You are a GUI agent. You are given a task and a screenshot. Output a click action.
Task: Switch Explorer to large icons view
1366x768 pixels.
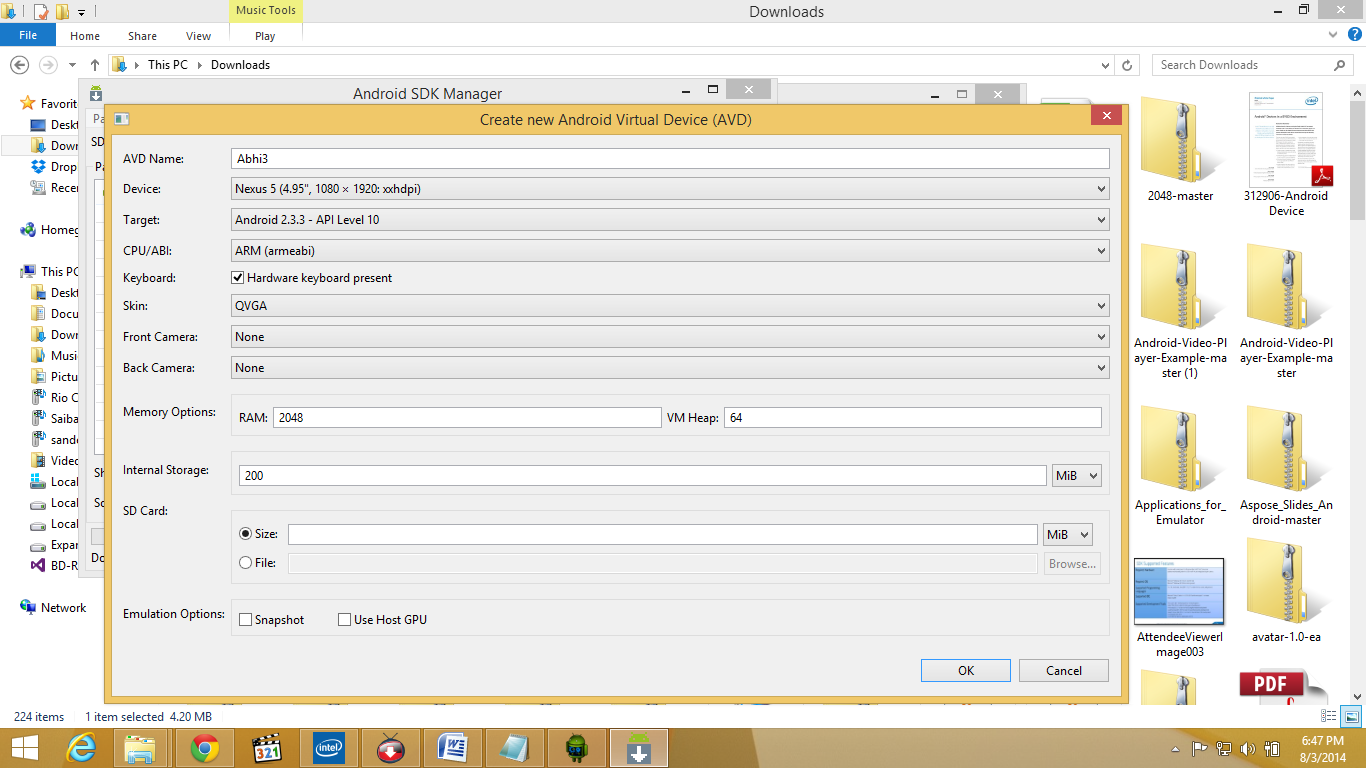[x=1351, y=716]
